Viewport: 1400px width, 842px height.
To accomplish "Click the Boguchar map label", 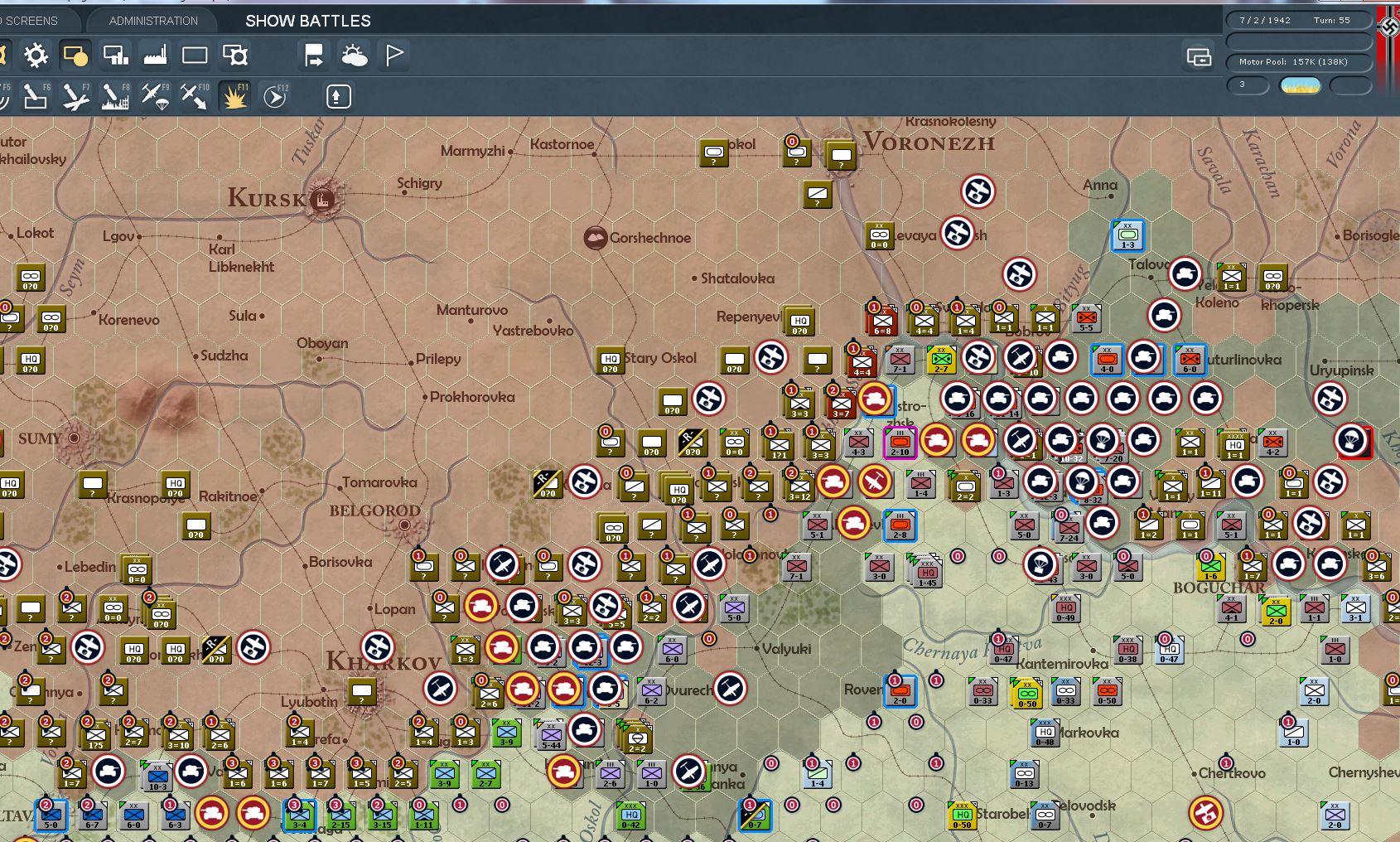I will 1219,588.
